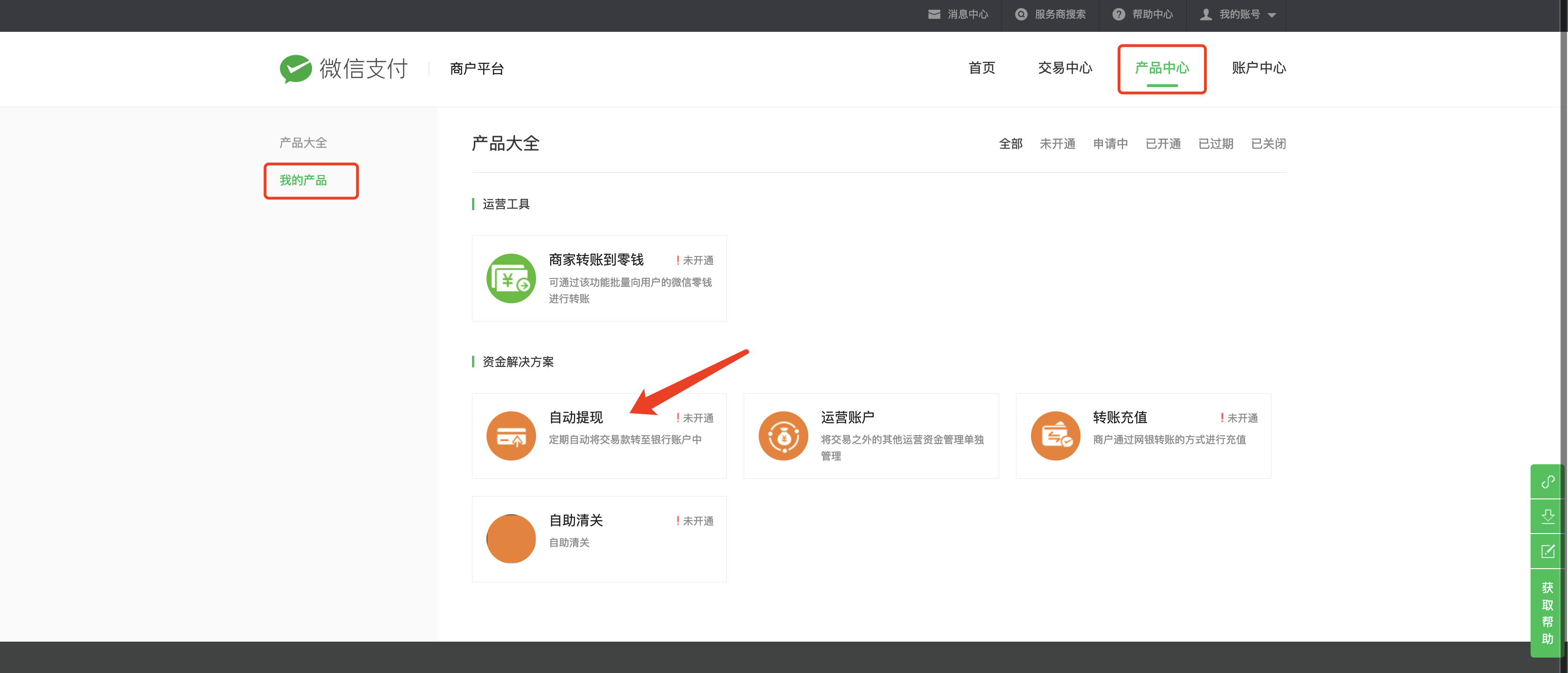
Task: Click the download icon in the floating sidebar
Action: [x=1547, y=517]
